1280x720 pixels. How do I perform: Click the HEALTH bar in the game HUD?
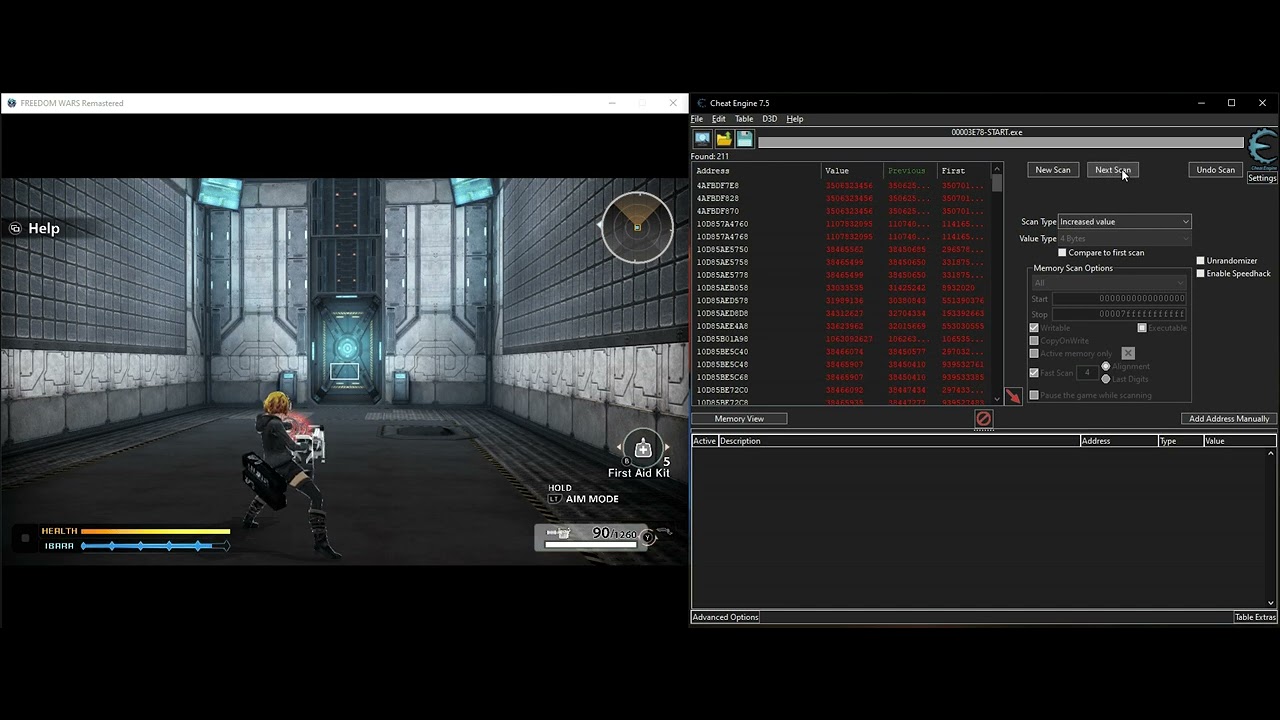(155, 532)
